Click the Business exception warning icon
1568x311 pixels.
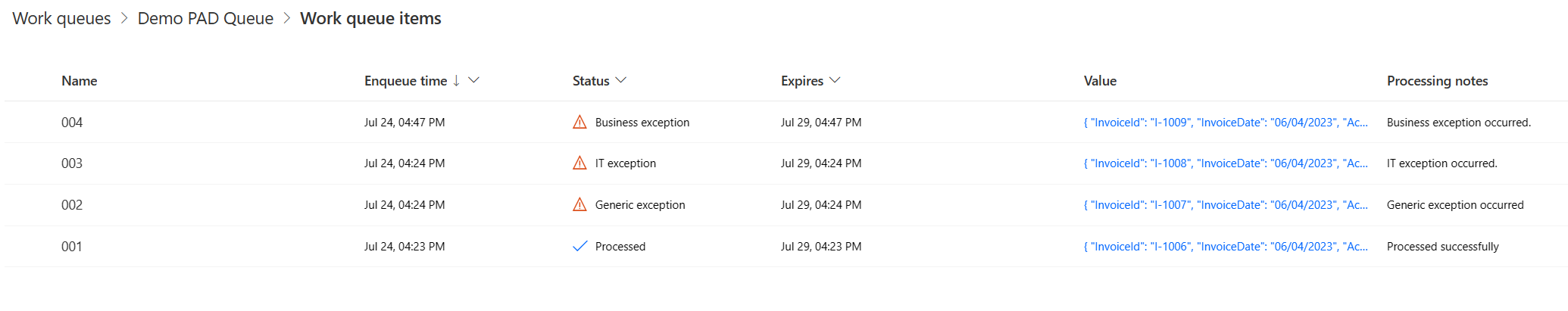(x=579, y=122)
